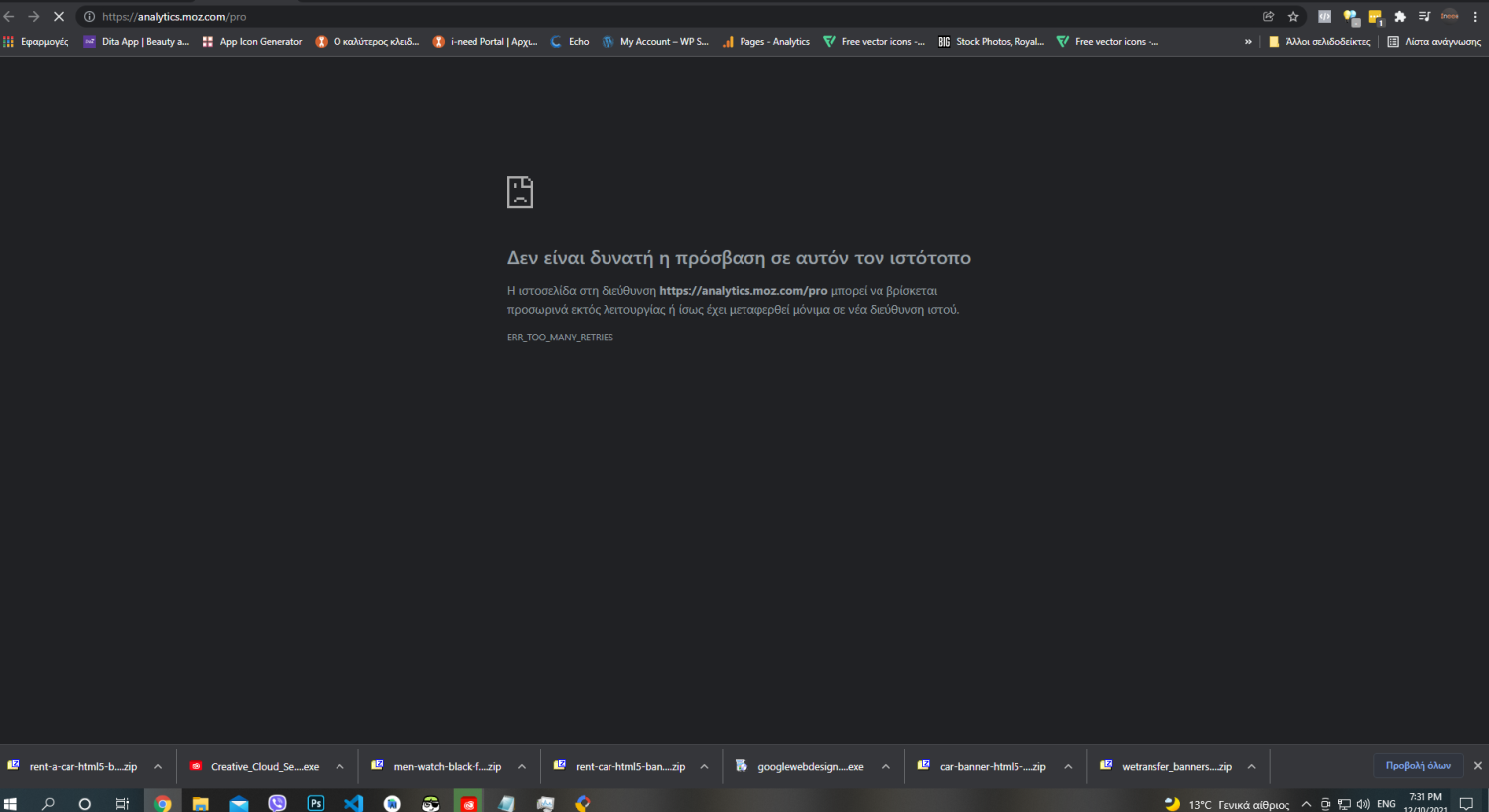Viewport: 1489px width, 812px height.
Task: Expand the hidden bookmarks overflow chevron
Action: [x=1248, y=42]
